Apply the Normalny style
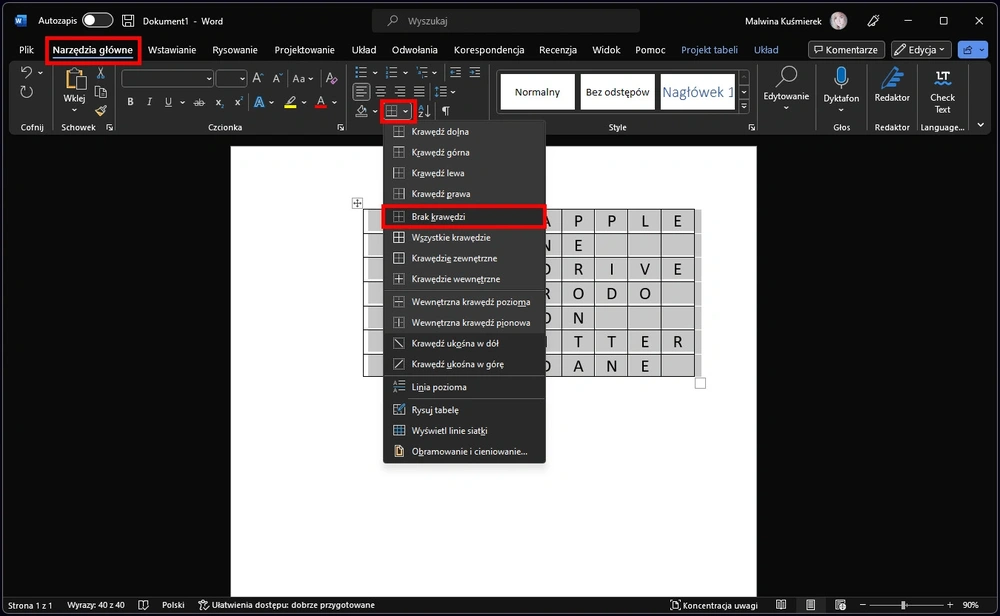 click(537, 92)
